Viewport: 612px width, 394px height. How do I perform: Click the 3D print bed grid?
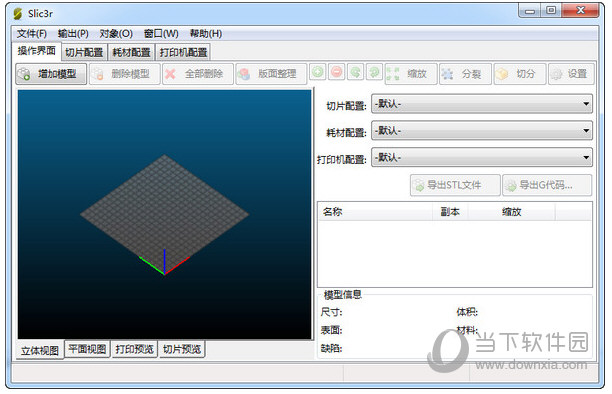point(164,214)
